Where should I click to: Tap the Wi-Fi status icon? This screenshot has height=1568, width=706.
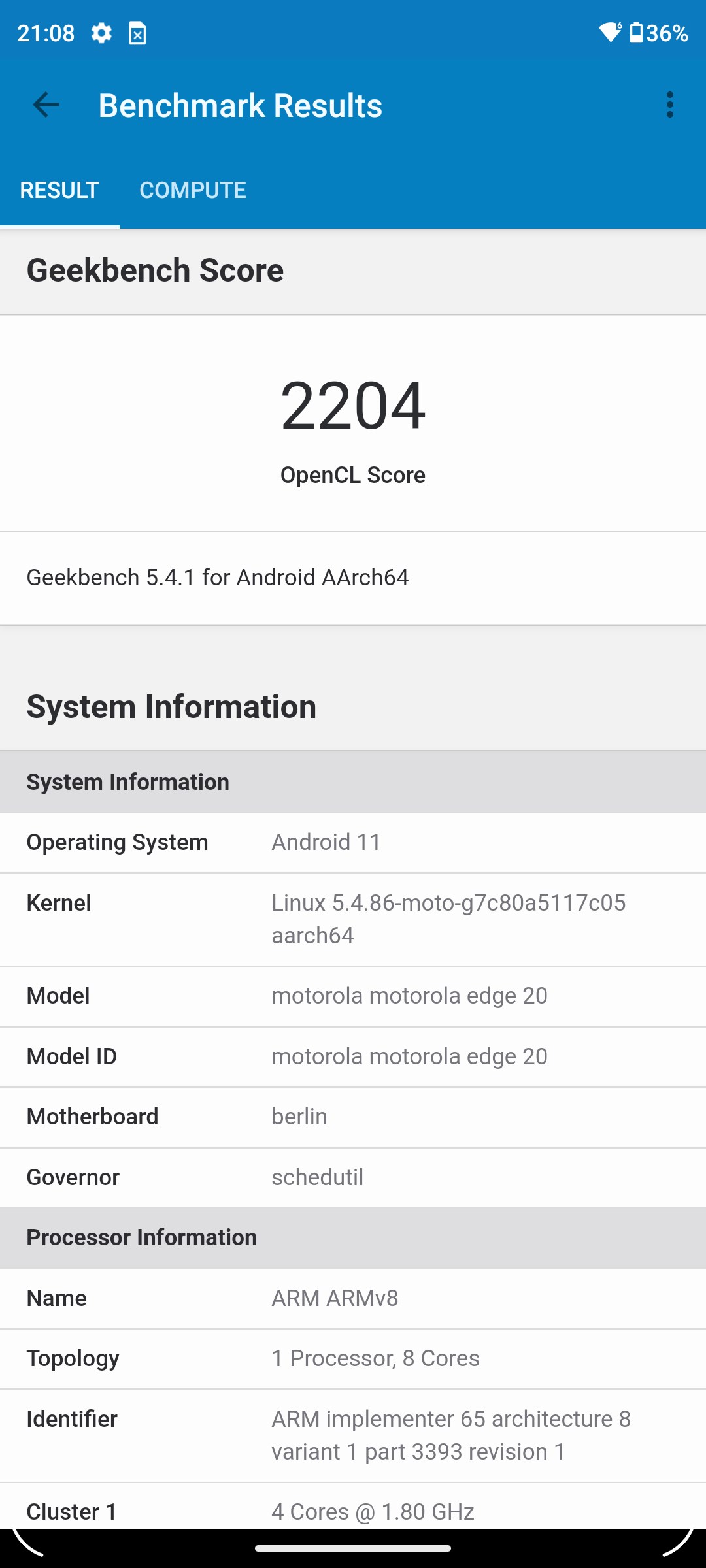click(611, 32)
